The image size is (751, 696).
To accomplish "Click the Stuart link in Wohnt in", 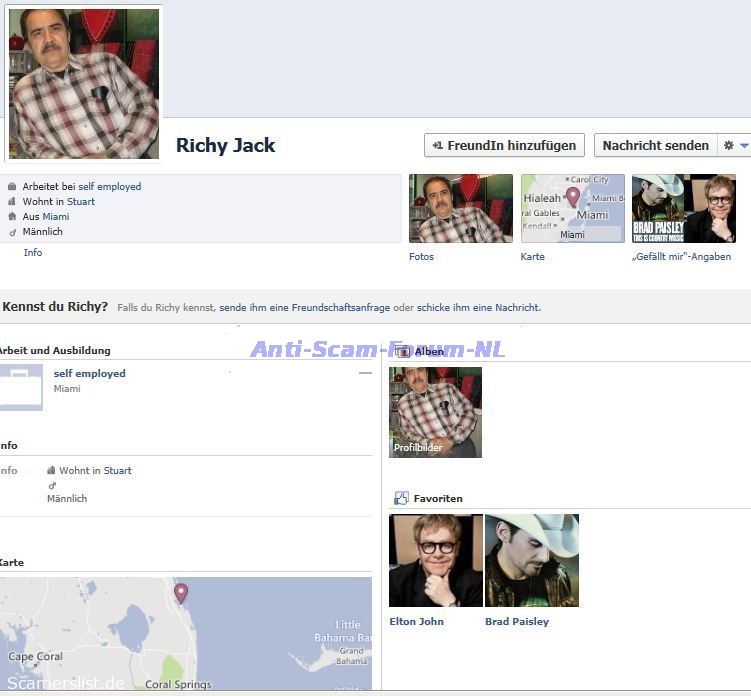I will pos(81,201).
